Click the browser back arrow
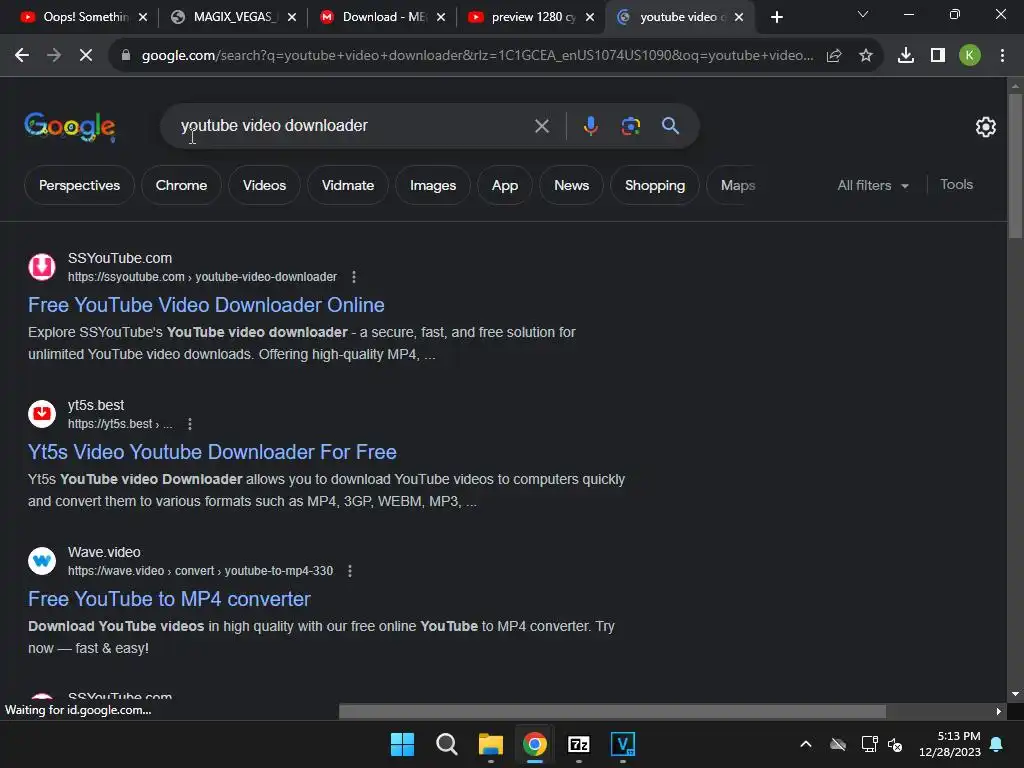 click(22, 56)
